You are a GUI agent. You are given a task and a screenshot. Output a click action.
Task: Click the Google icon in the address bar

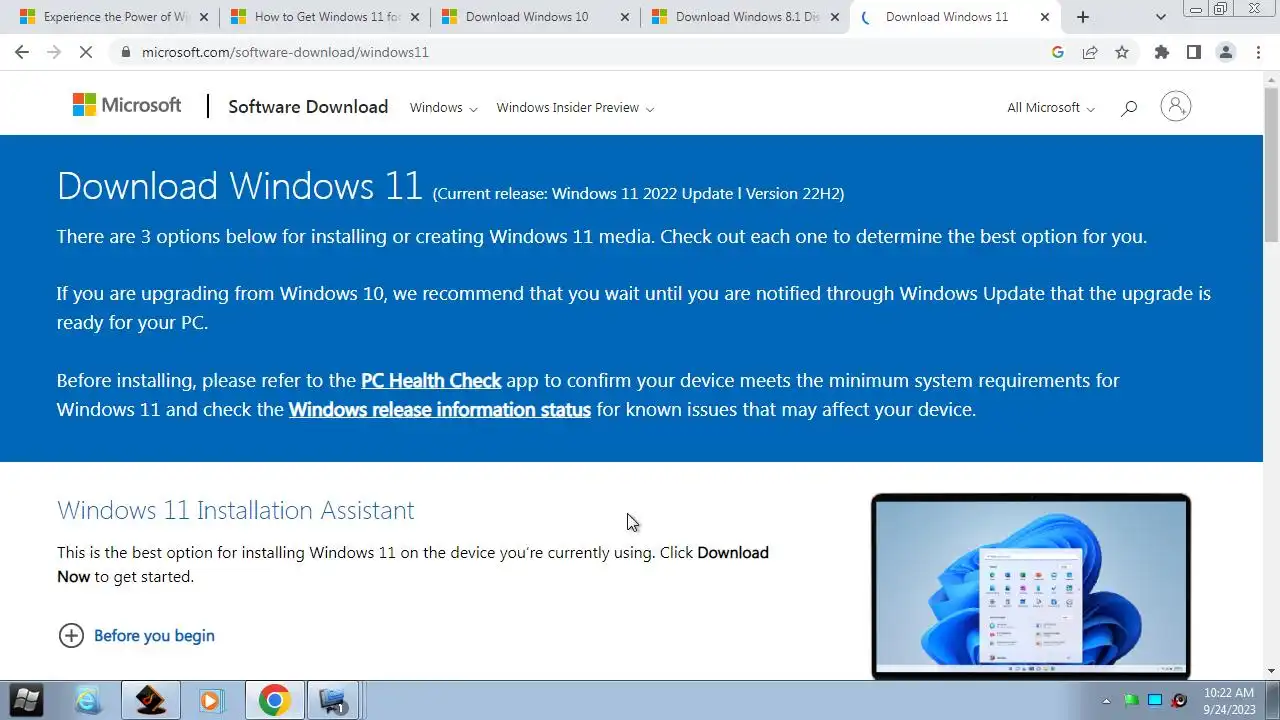(x=1058, y=52)
